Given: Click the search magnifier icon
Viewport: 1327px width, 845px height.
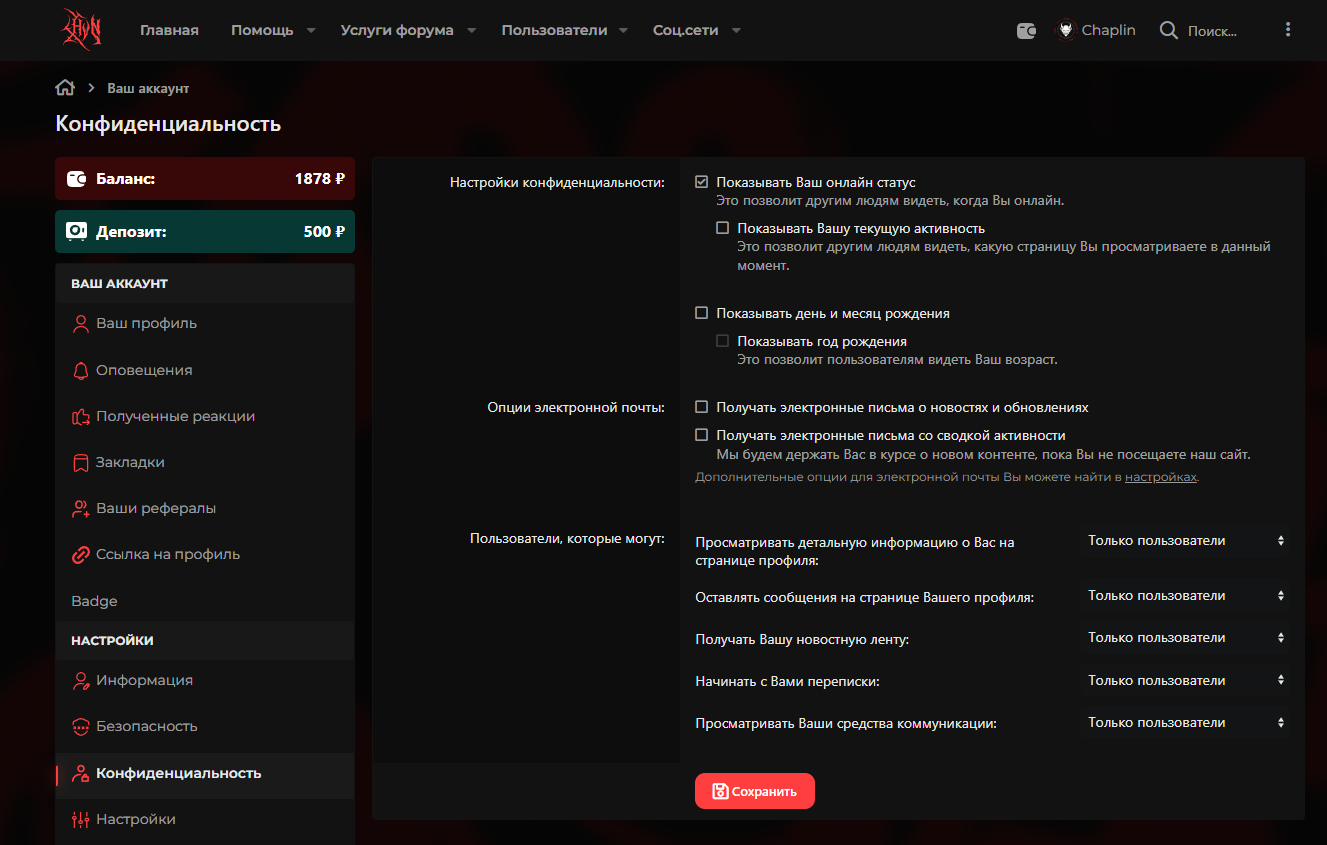Looking at the screenshot, I should pyautogui.click(x=1168, y=30).
